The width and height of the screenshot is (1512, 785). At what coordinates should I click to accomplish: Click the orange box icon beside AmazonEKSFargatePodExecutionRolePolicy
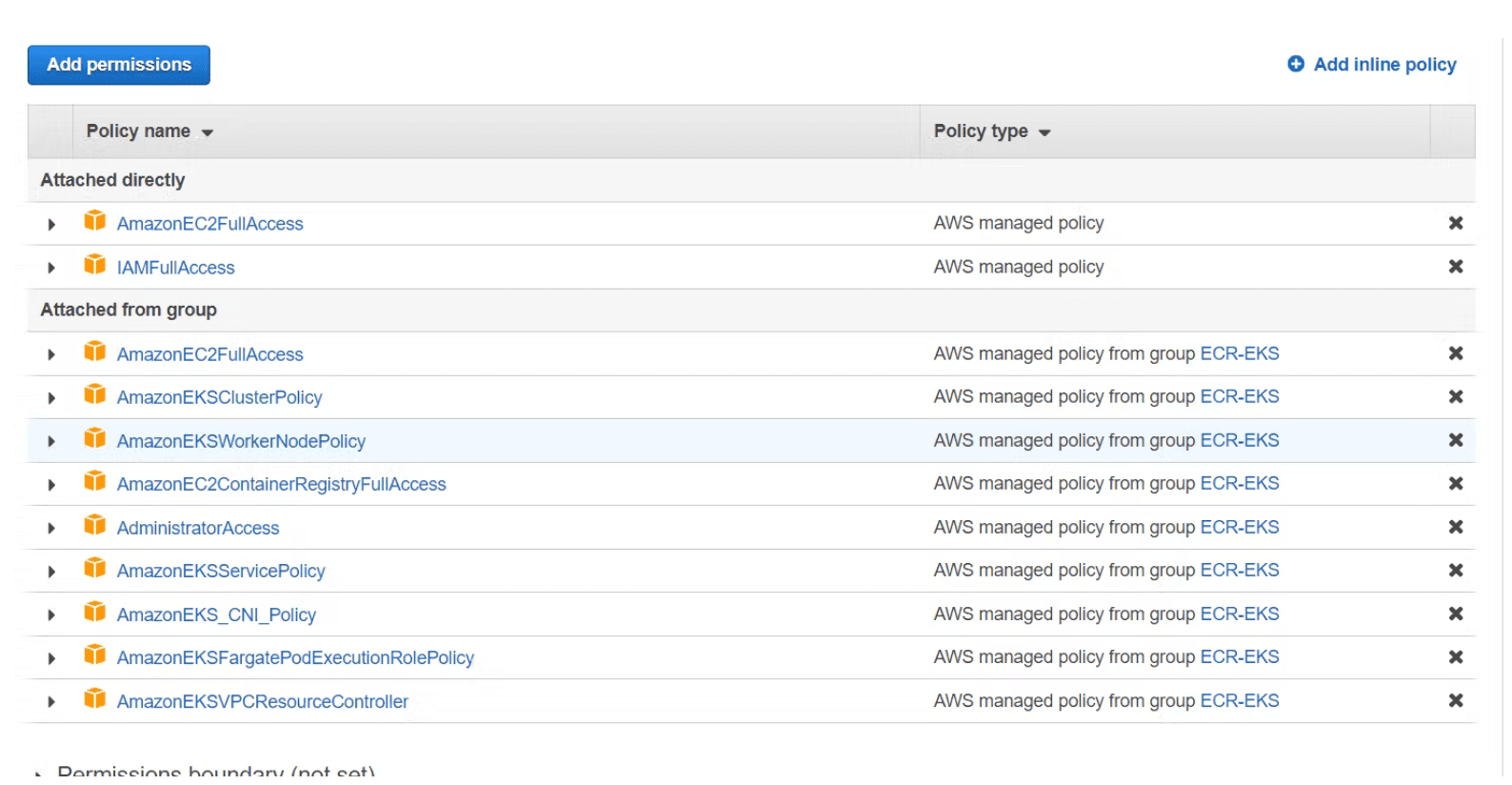pyautogui.click(x=94, y=654)
